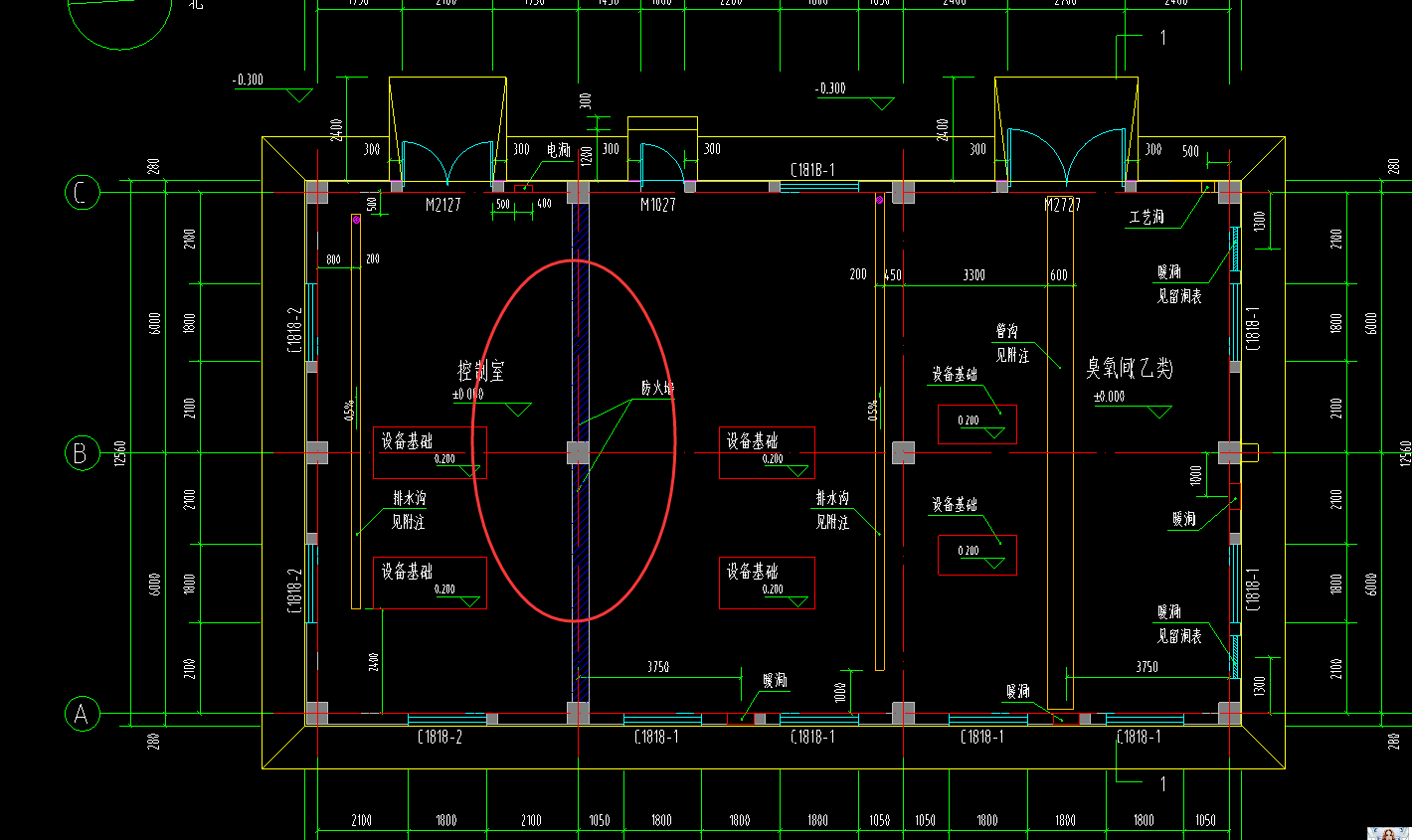Select the M2727 door tag
The image size is (1412, 840).
coord(1062,205)
